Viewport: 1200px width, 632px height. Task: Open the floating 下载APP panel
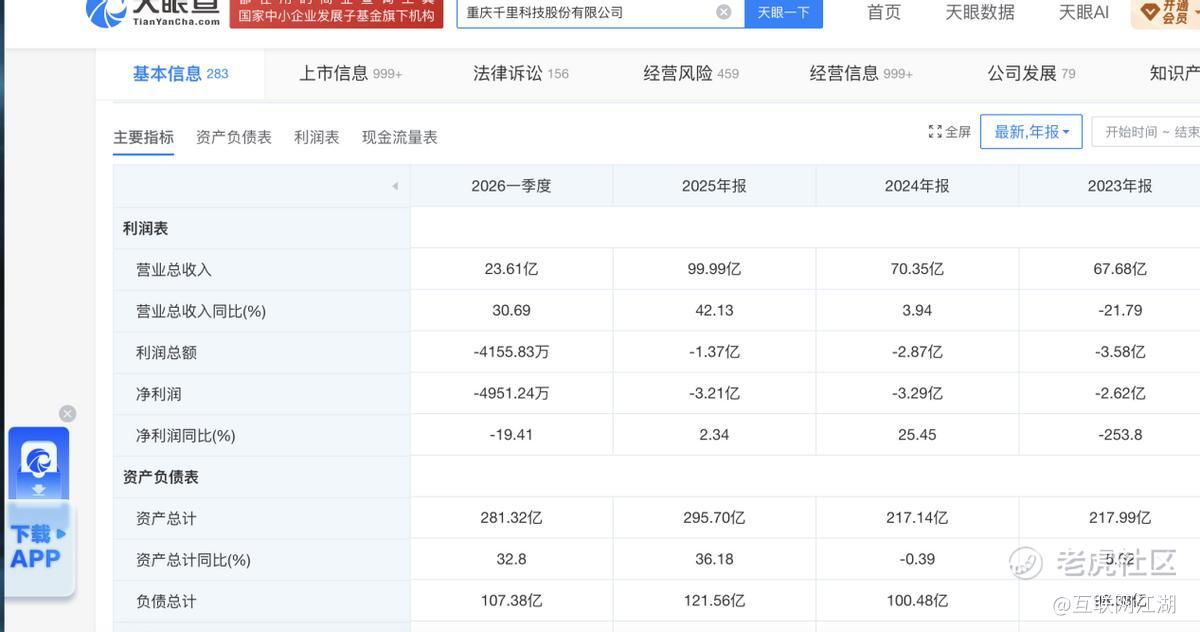pos(39,511)
